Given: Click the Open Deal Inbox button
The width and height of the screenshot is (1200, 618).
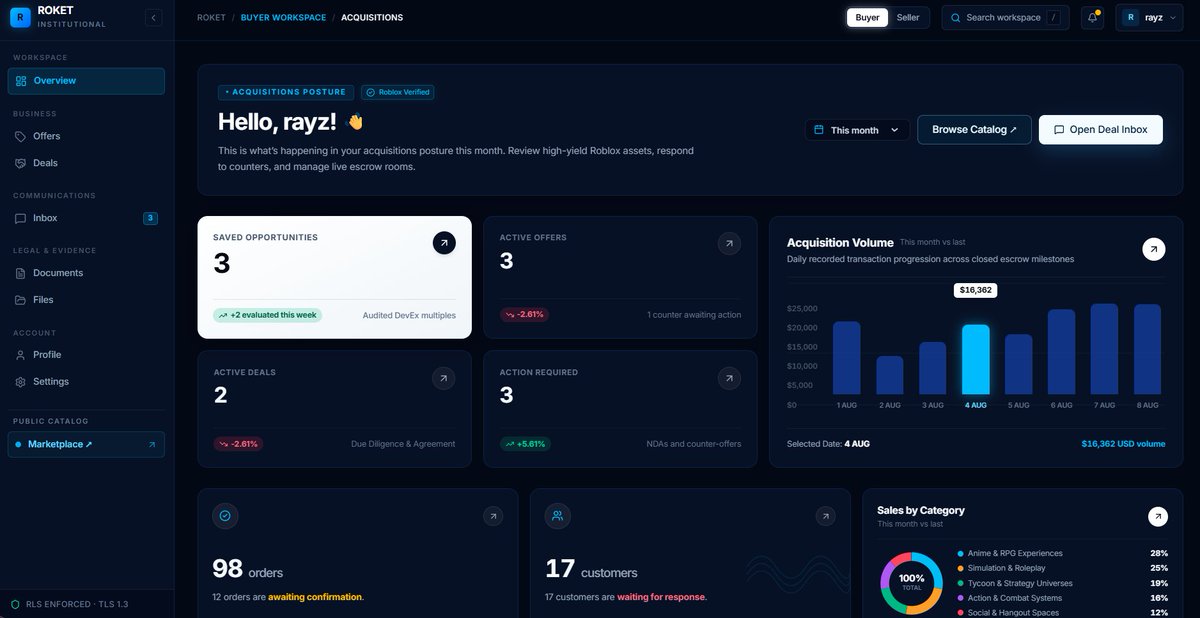Looking at the screenshot, I should coord(1100,129).
